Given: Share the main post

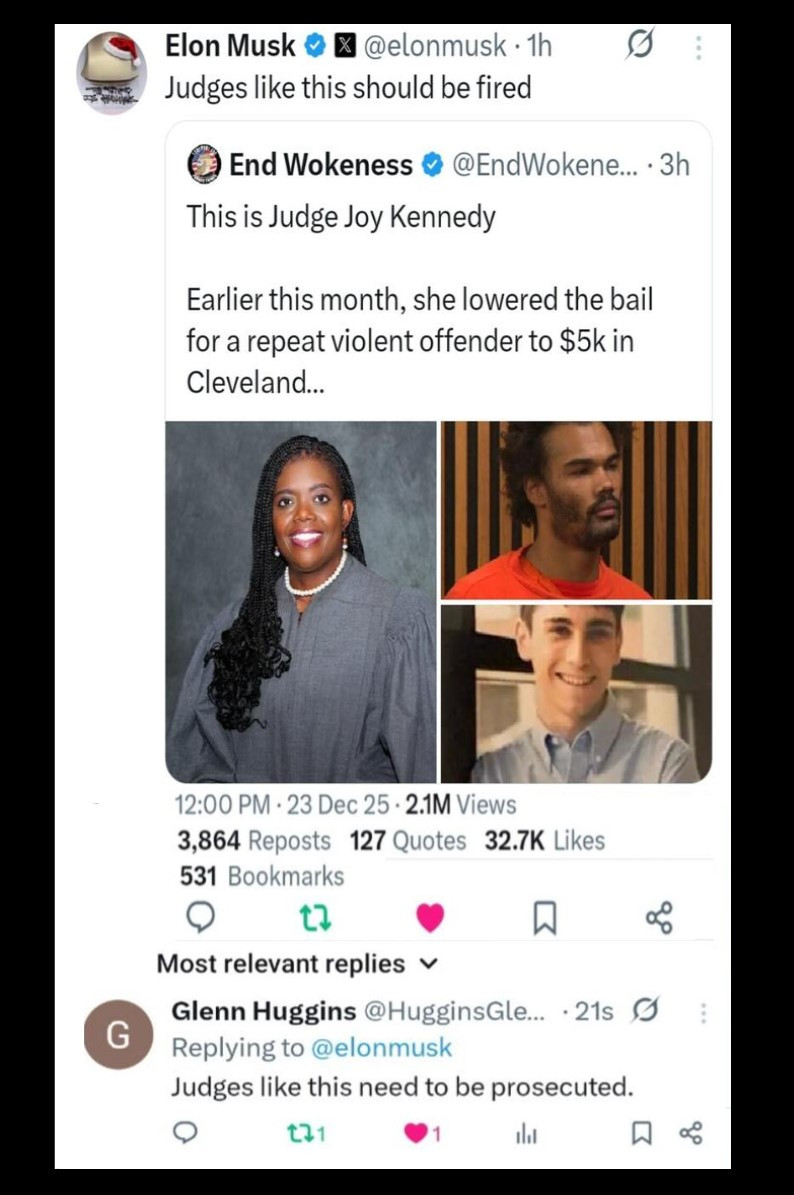Looking at the screenshot, I should pyautogui.click(x=659, y=918).
